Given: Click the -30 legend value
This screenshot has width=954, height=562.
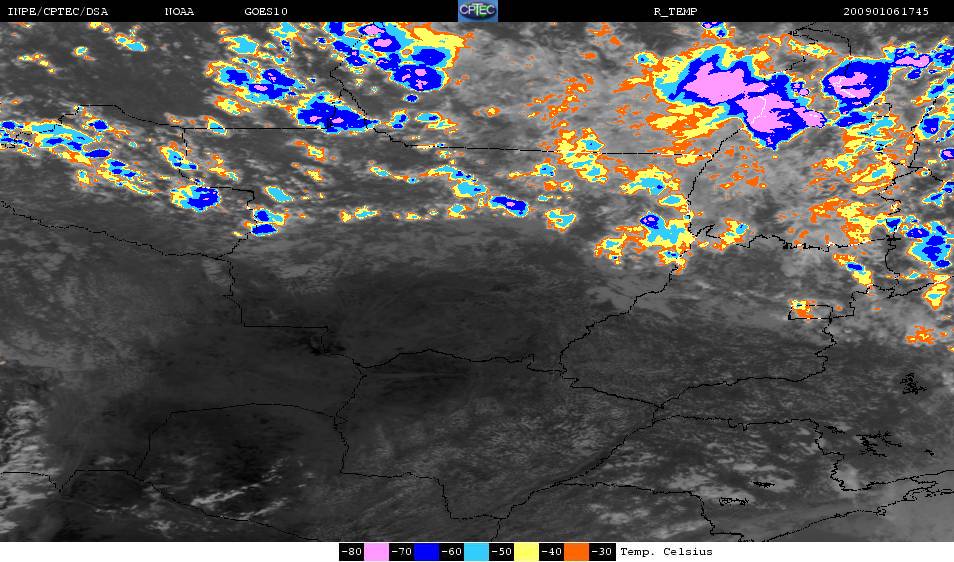Looking at the screenshot, I should coord(601,552).
